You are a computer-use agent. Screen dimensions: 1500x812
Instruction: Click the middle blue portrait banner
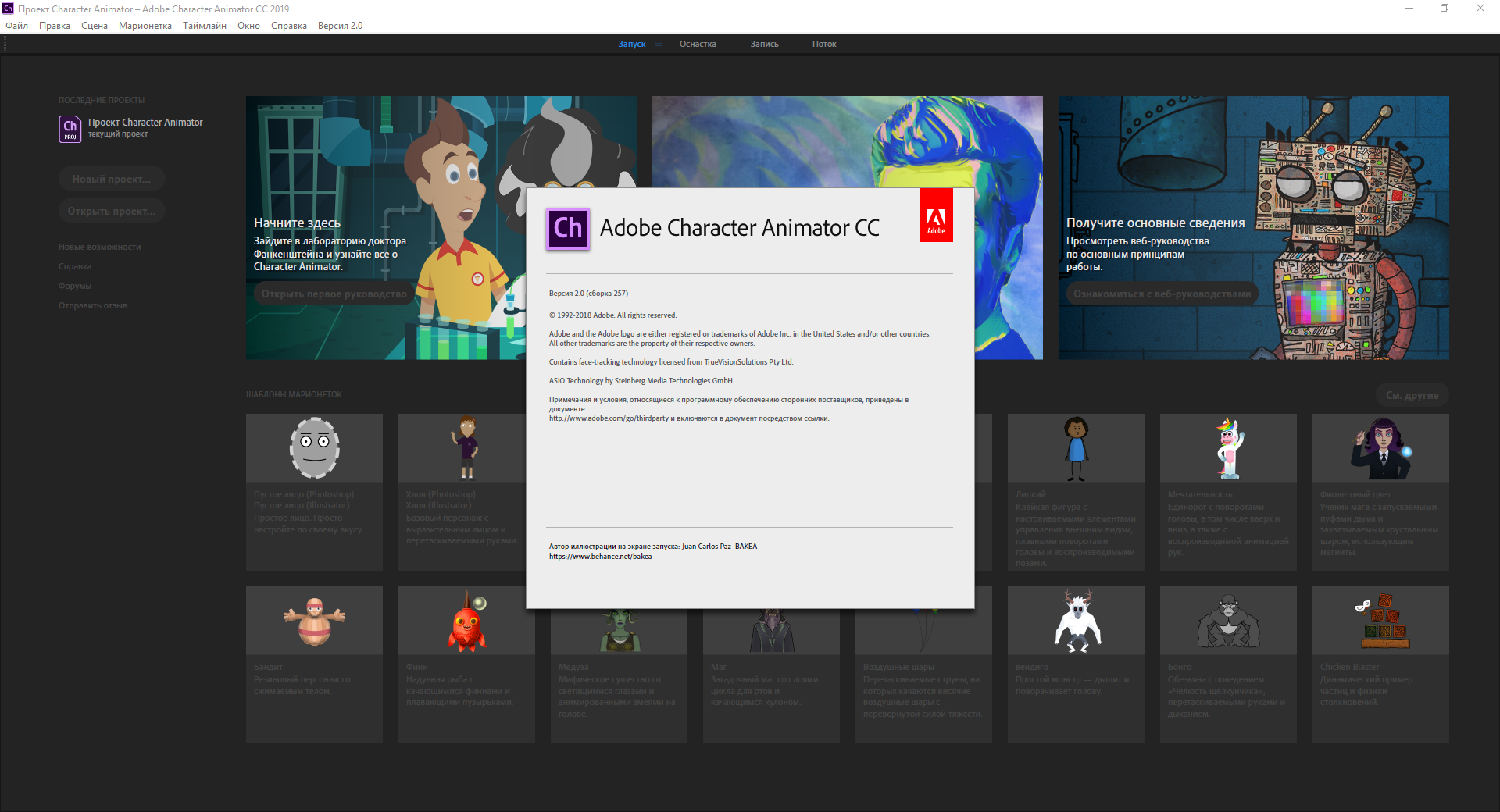coord(847,141)
